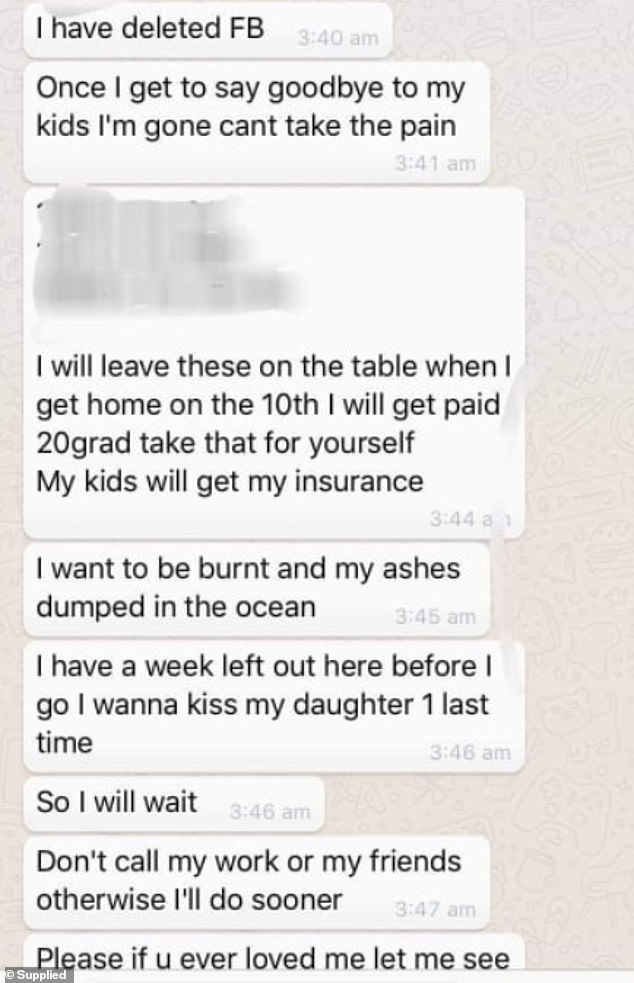Select the 'Please if u ever loved me' message
The height and width of the screenshot is (983, 634).
(x=273, y=959)
